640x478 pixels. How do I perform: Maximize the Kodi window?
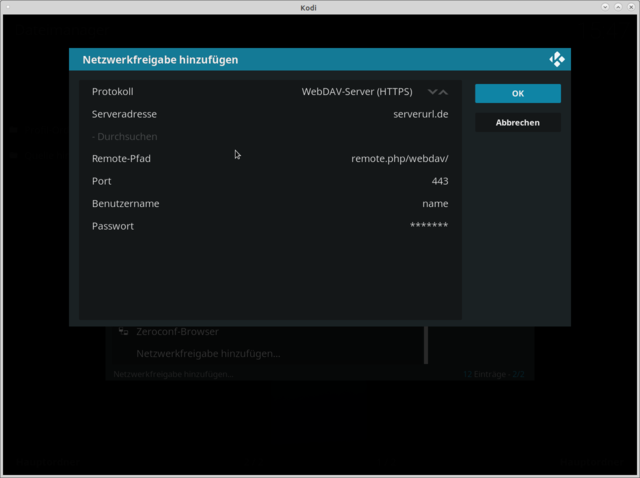pos(618,7)
